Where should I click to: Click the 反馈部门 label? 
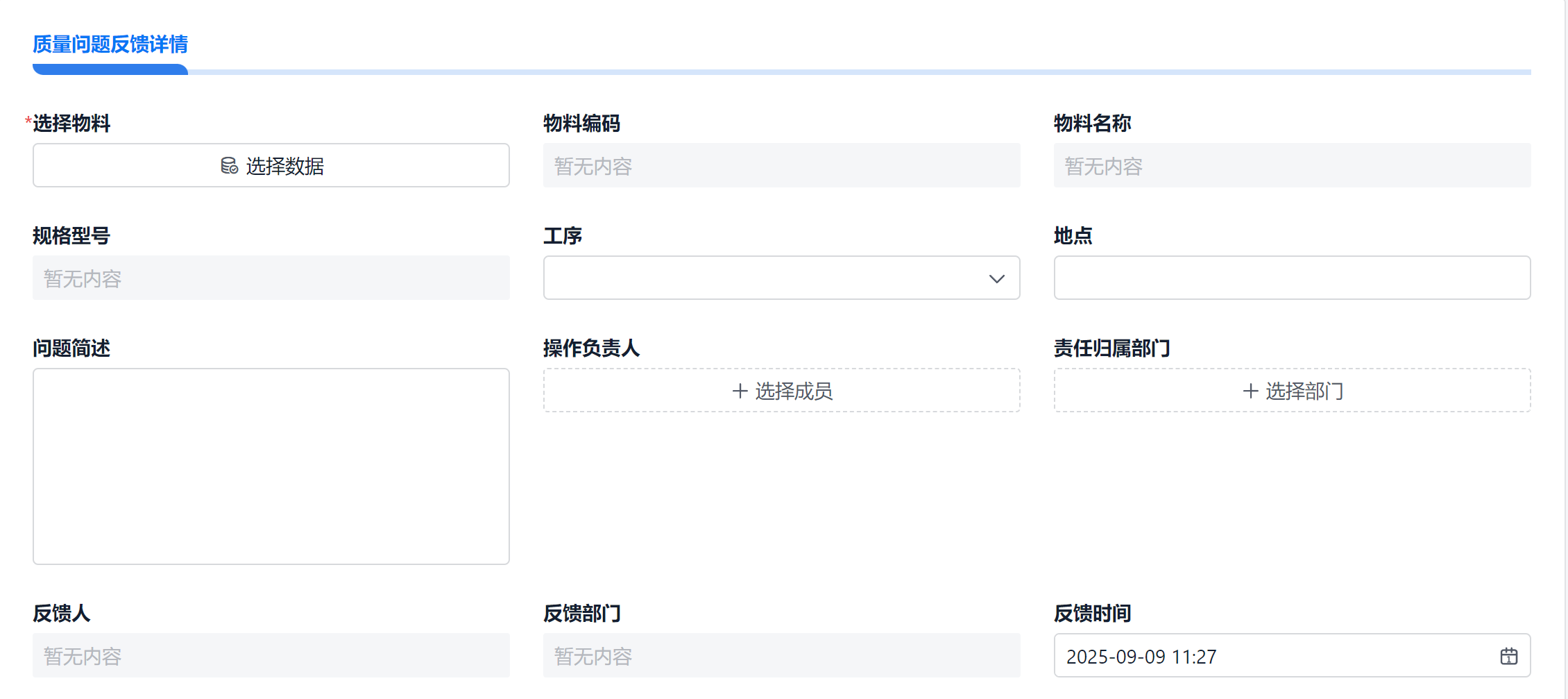(x=582, y=614)
